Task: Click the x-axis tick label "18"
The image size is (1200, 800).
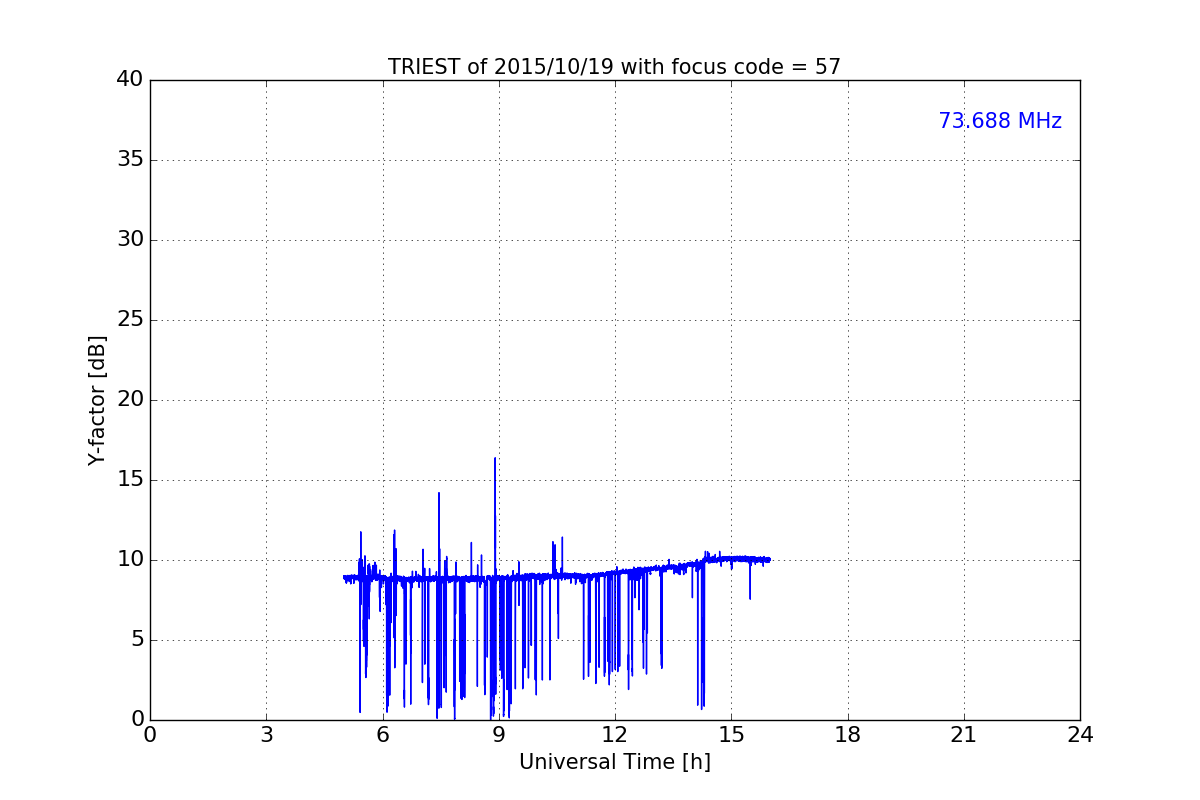Action: point(848,735)
